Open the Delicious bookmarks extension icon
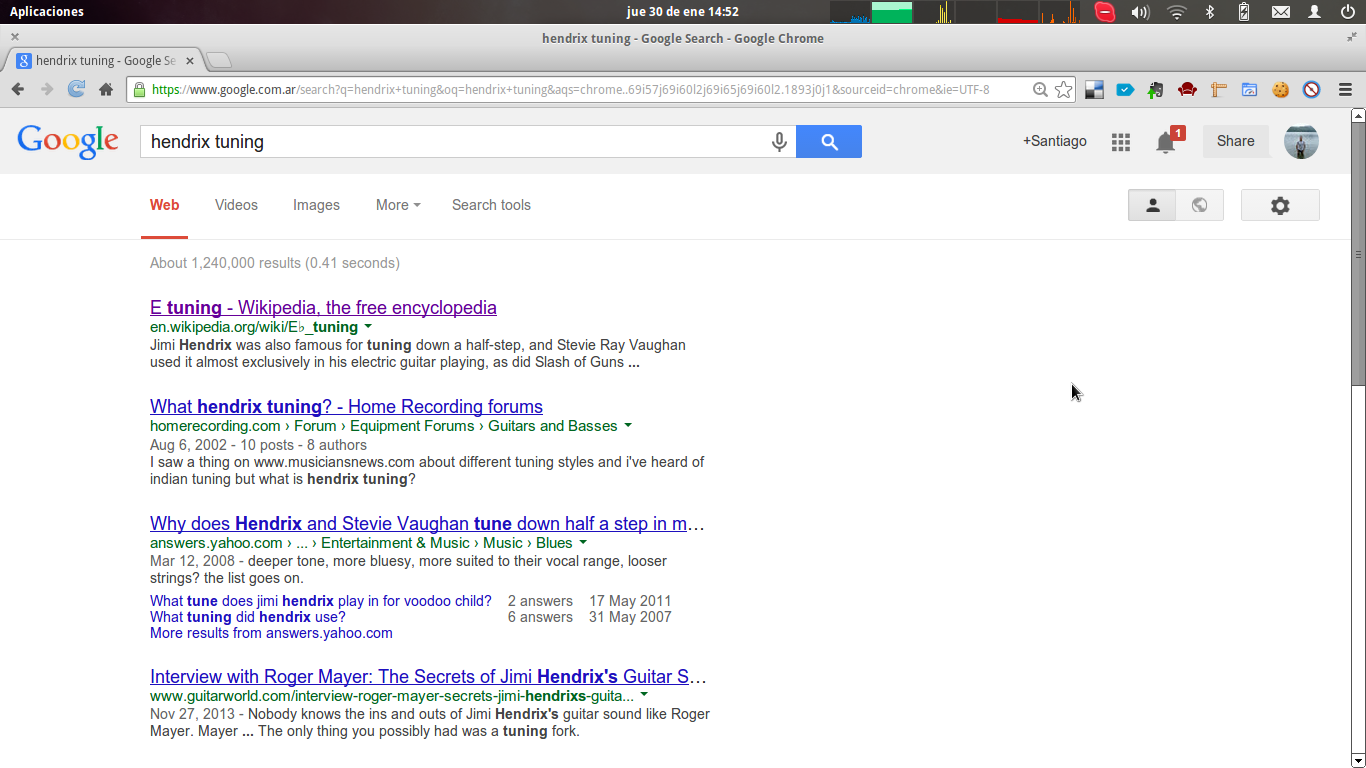This screenshot has height=768, width=1366. click(1095, 90)
